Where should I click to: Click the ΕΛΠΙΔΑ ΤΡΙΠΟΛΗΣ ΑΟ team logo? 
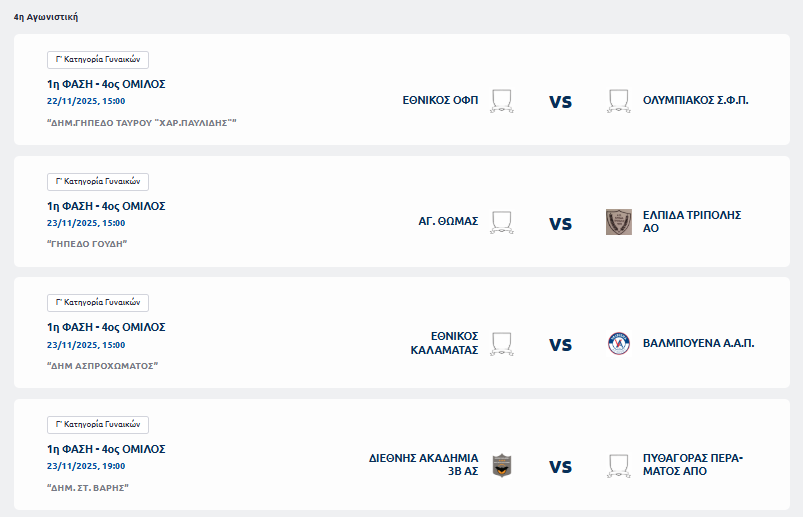pos(619,222)
